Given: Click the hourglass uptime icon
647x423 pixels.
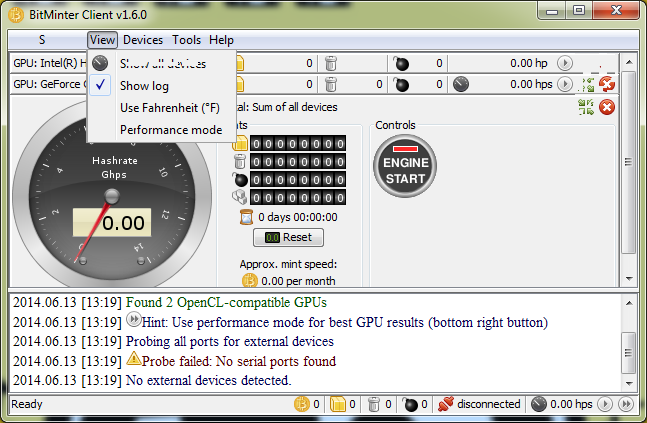Looking at the screenshot, I should pos(246,217).
